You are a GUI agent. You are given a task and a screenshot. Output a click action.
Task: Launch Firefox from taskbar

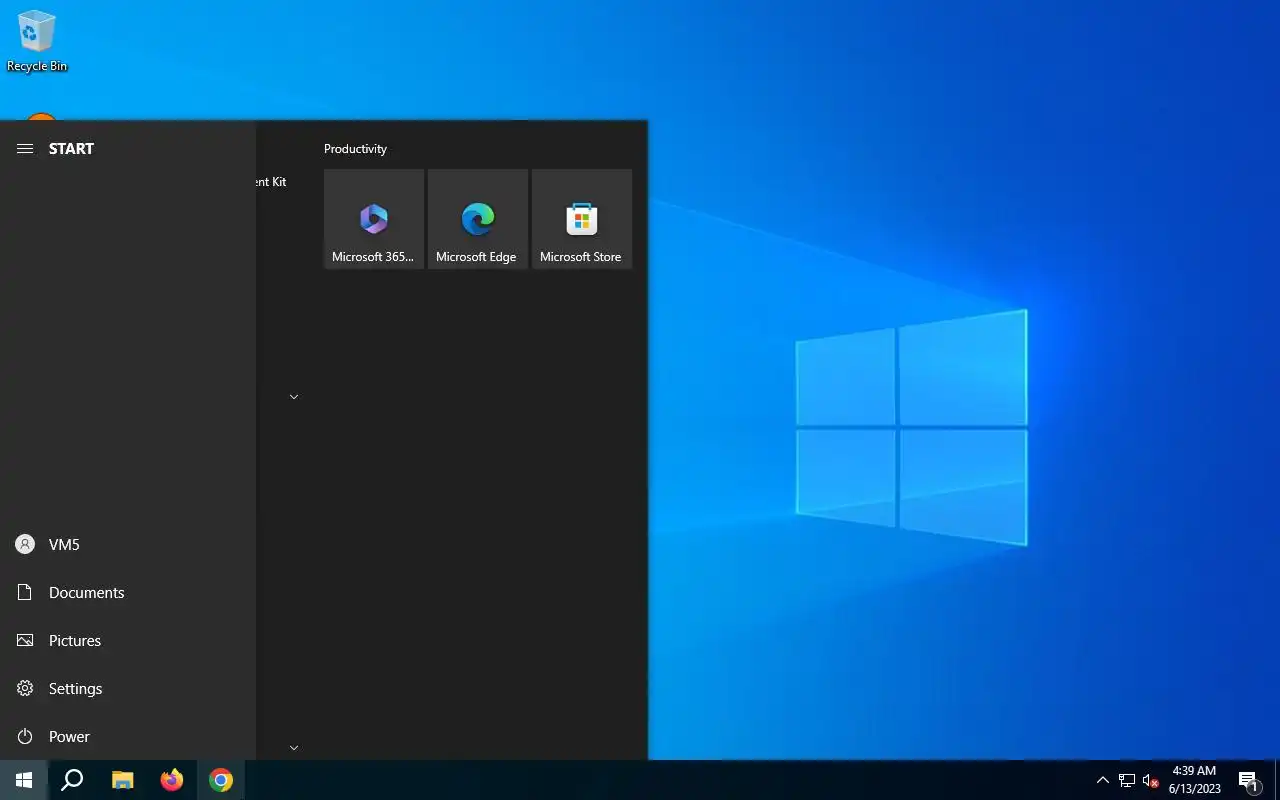(x=172, y=780)
